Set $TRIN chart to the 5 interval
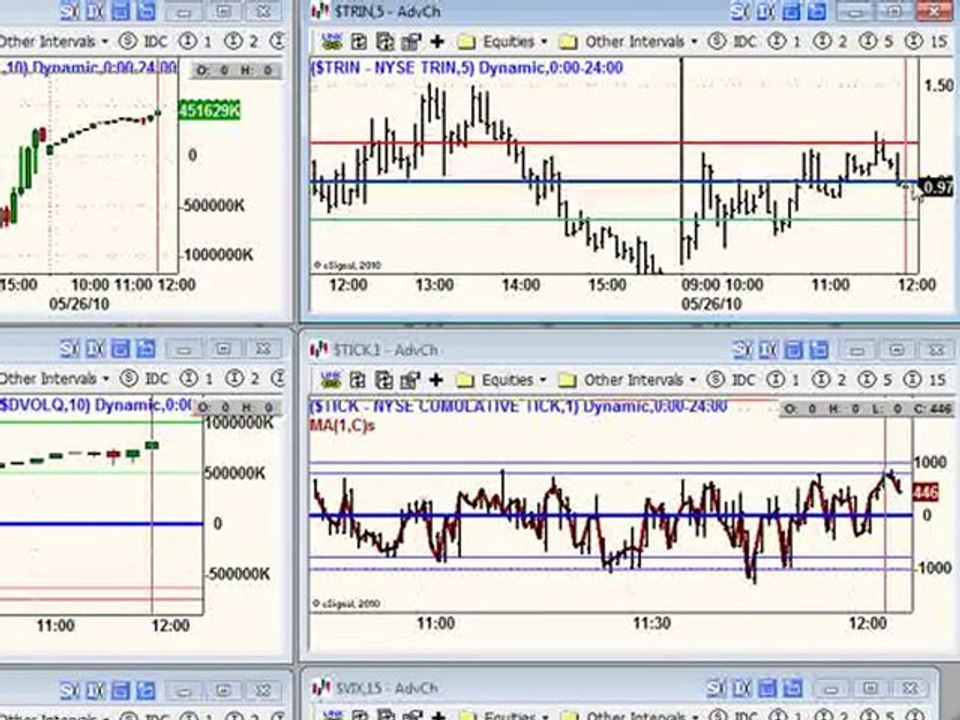Screen dimensions: 960x720 tap(876, 42)
